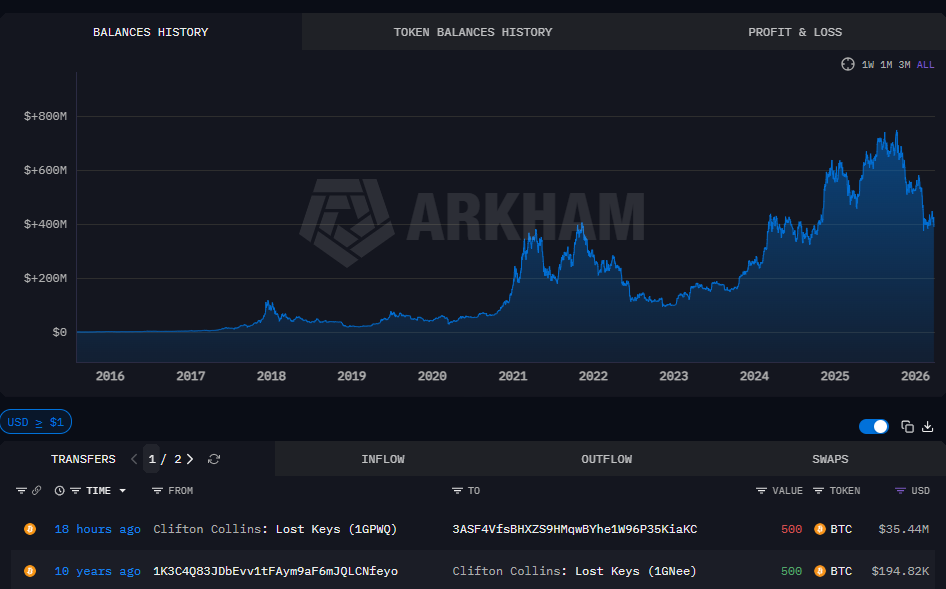Set chart range to 3M

tap(904, 65)
